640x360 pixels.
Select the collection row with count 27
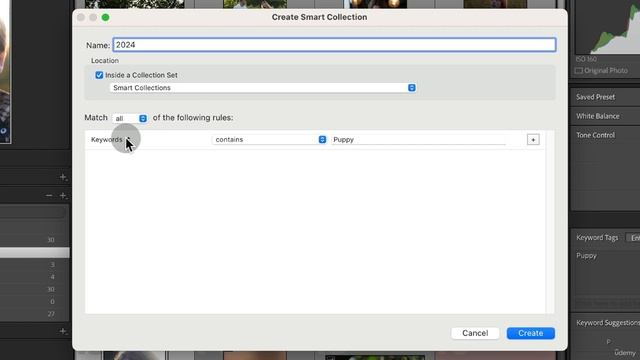pos(35,314)
